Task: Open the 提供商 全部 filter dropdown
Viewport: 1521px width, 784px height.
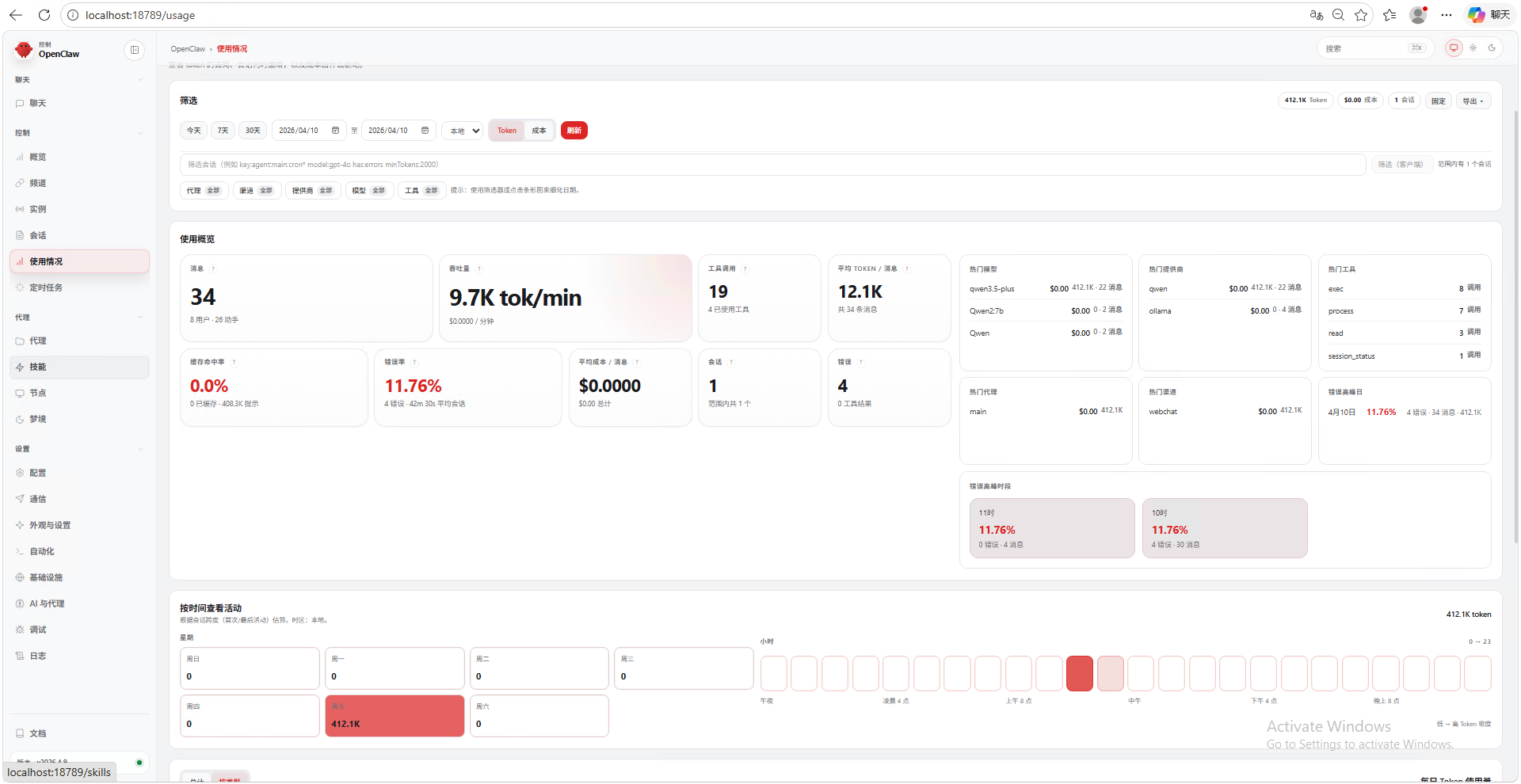Action: (x=313, y=191)
